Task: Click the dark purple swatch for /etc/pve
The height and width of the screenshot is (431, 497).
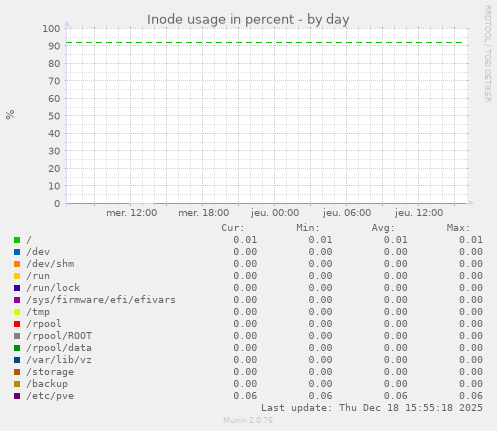Action: (x=17, y=396)
